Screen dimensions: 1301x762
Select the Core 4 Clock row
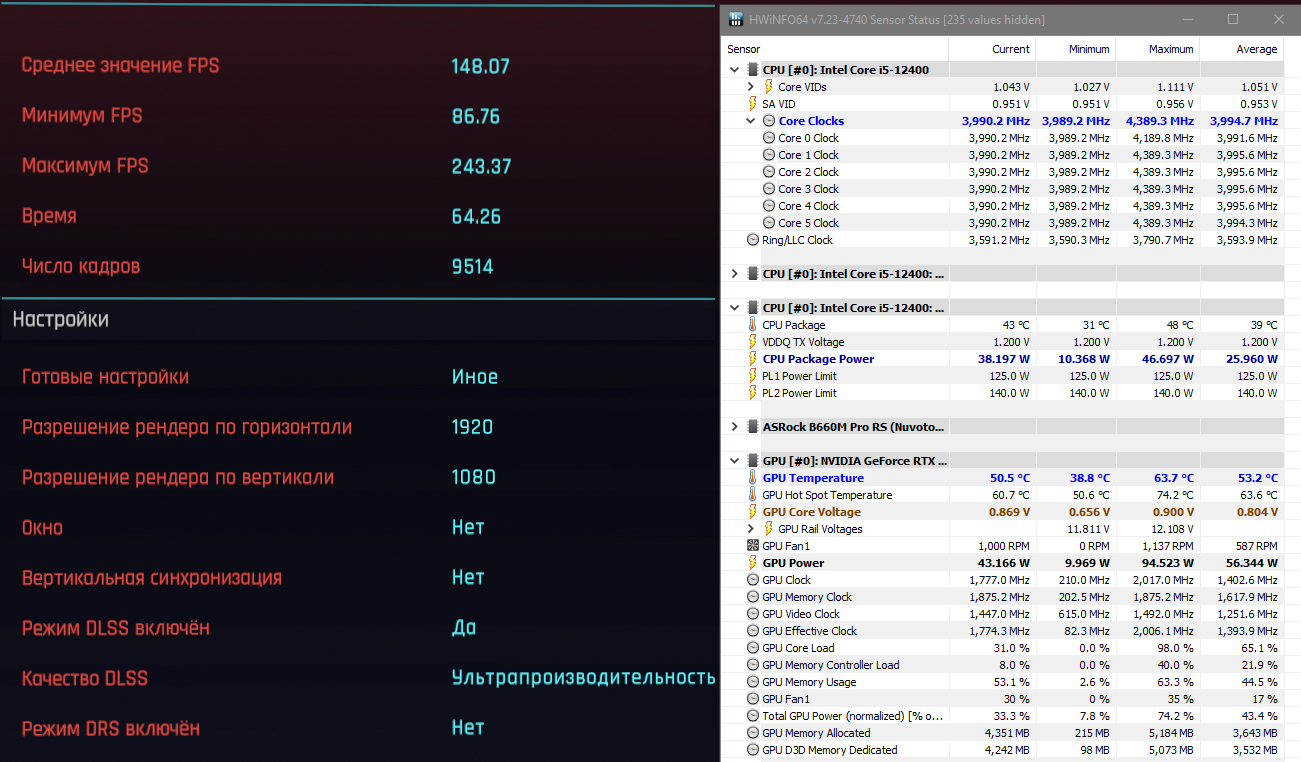pyautogui.click(x=1004, y=206)
